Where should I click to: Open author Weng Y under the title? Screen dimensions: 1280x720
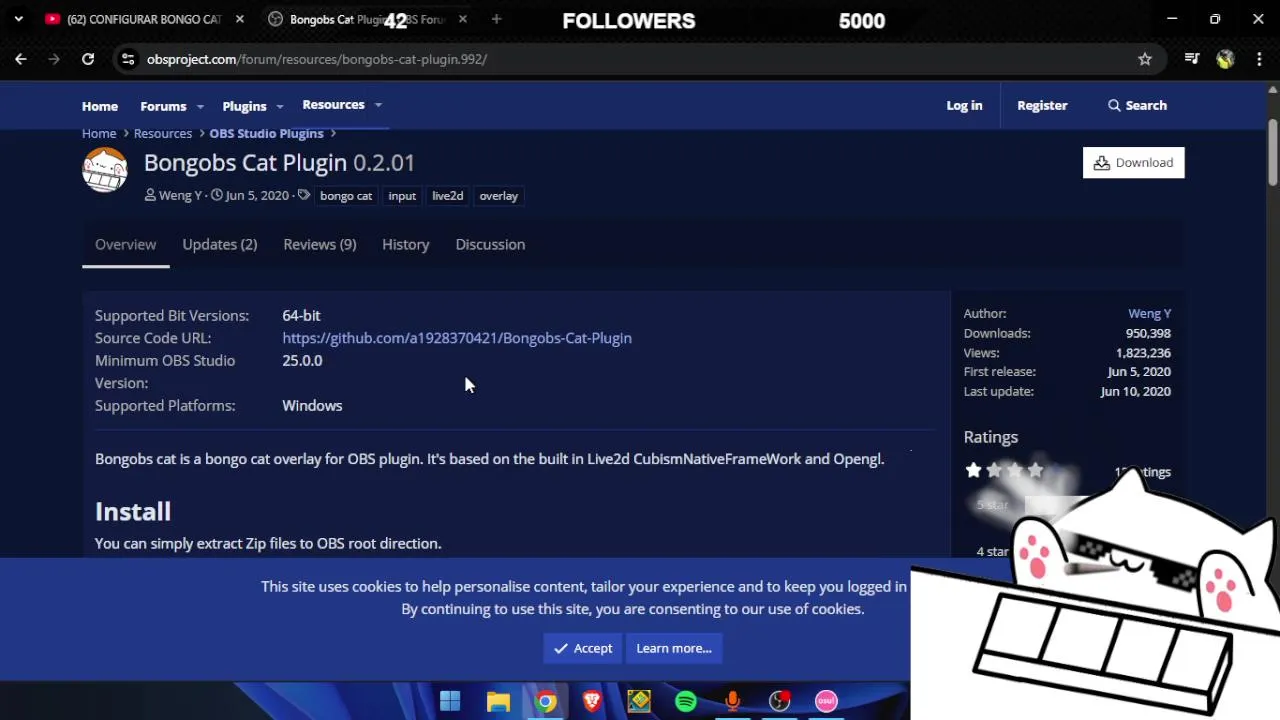pos(180,196)
